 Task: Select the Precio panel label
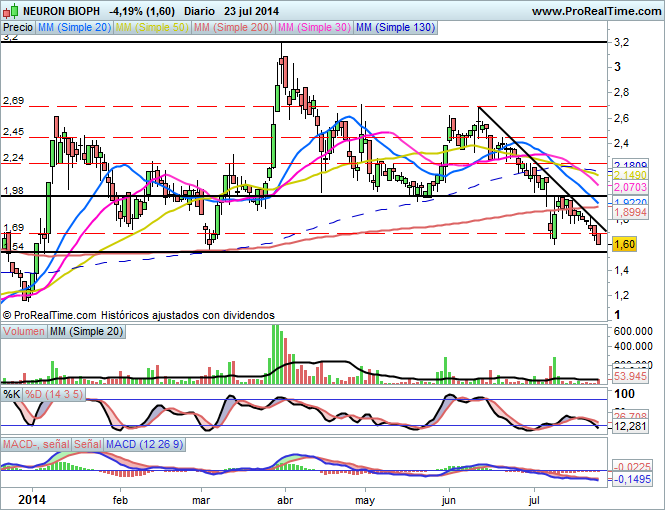tap(17, 28)
